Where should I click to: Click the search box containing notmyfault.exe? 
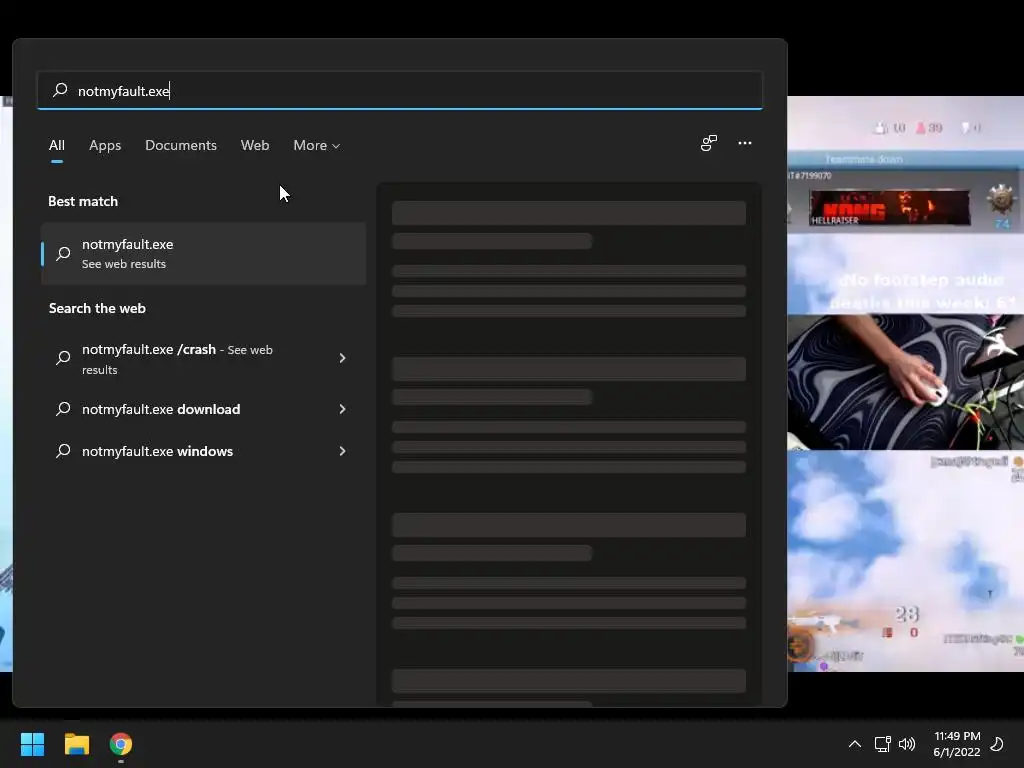click(400, 91)
